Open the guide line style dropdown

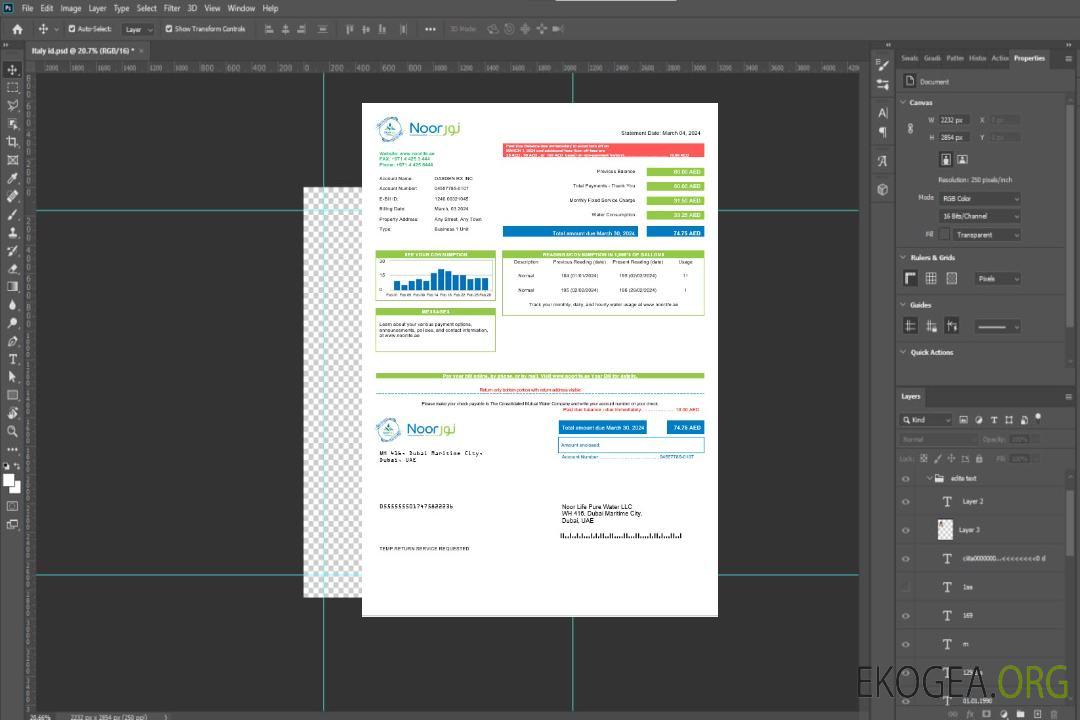coord(997,327)
